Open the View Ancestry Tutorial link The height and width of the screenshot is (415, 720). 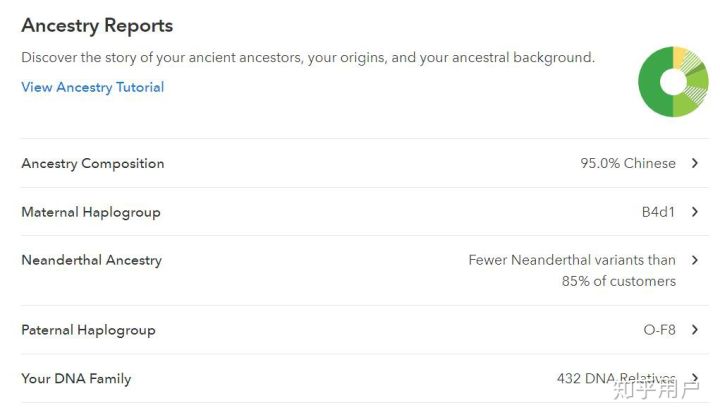[x=92, y=87]
